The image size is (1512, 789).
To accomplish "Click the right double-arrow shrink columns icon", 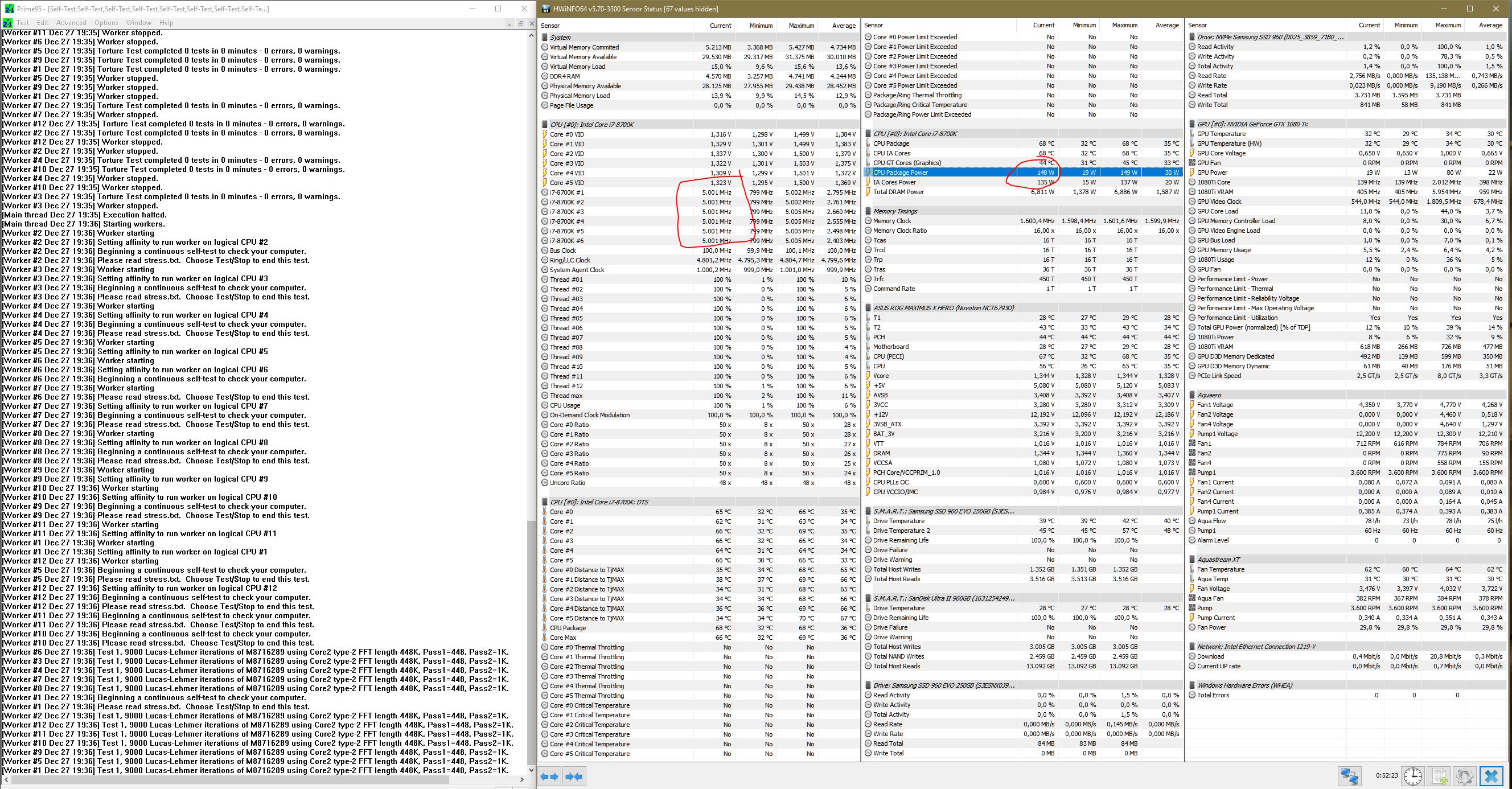I will click(574, 776).
